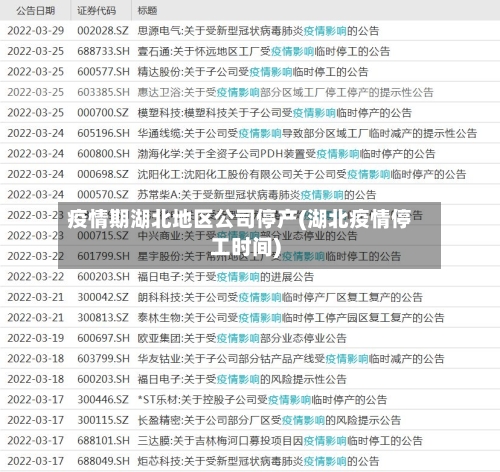Screen dimensions: 500x472
Task: Click date 2022-03-24 in the 华通线缆 row
Action: (x=36, y=133)
